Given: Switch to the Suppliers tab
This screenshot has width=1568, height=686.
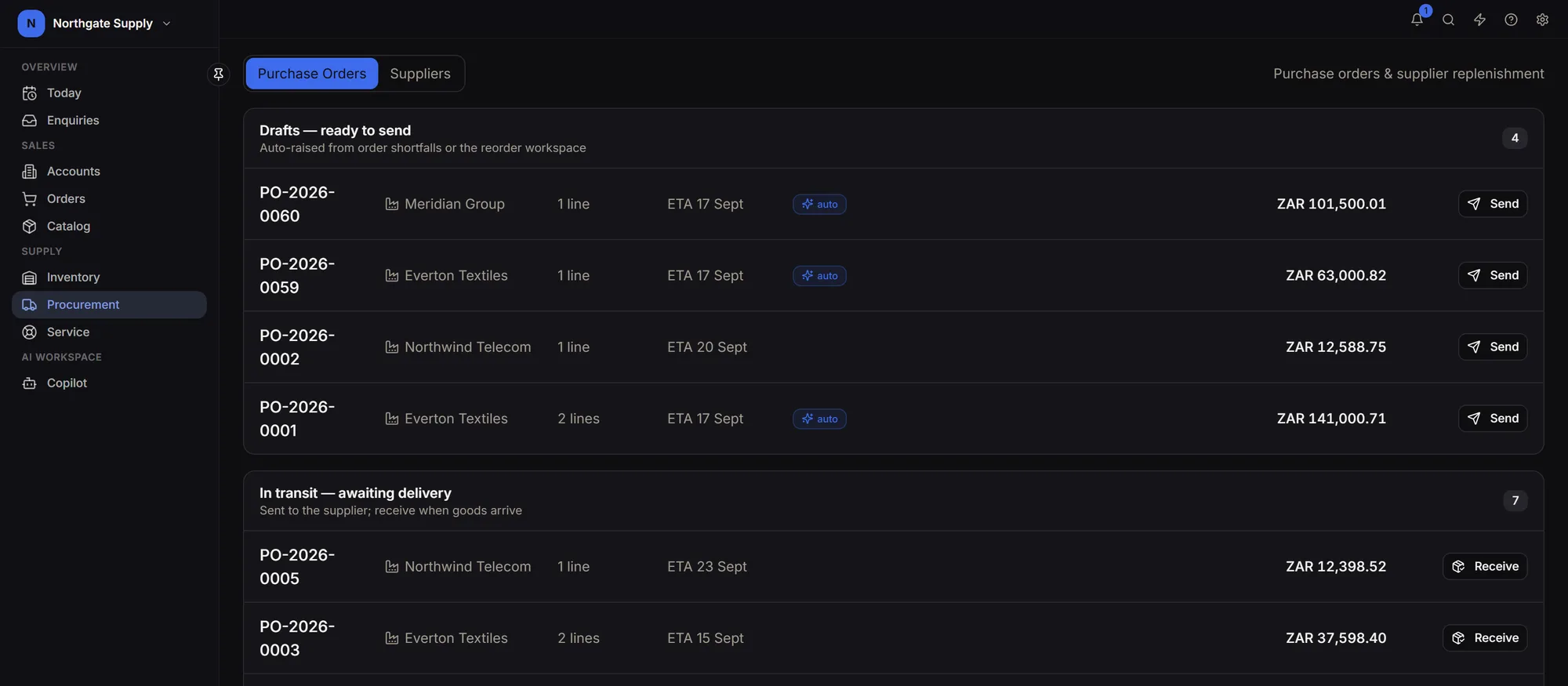Looking at the screenshot, I should tap(420, 74).
